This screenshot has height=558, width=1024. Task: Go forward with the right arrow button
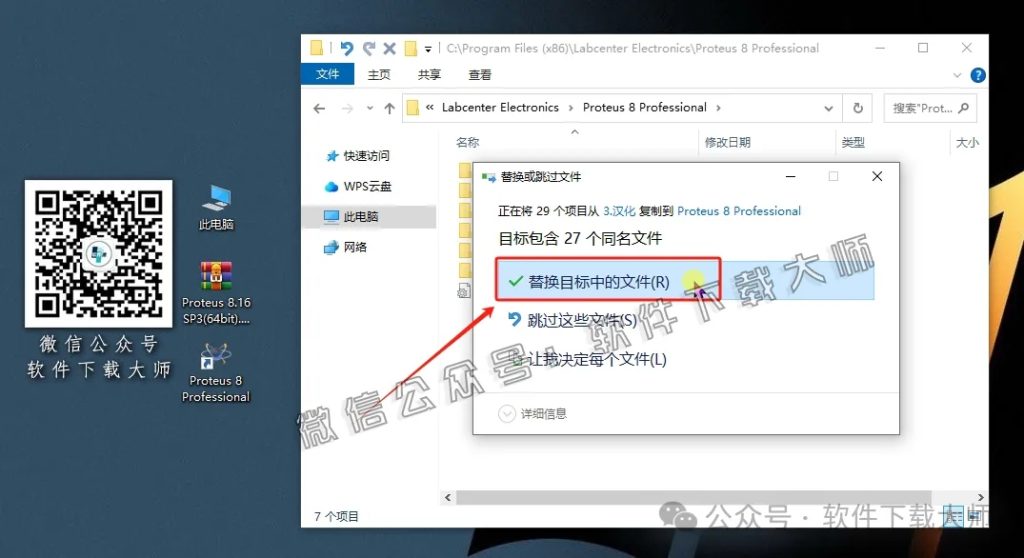click(x=347, y=108)
